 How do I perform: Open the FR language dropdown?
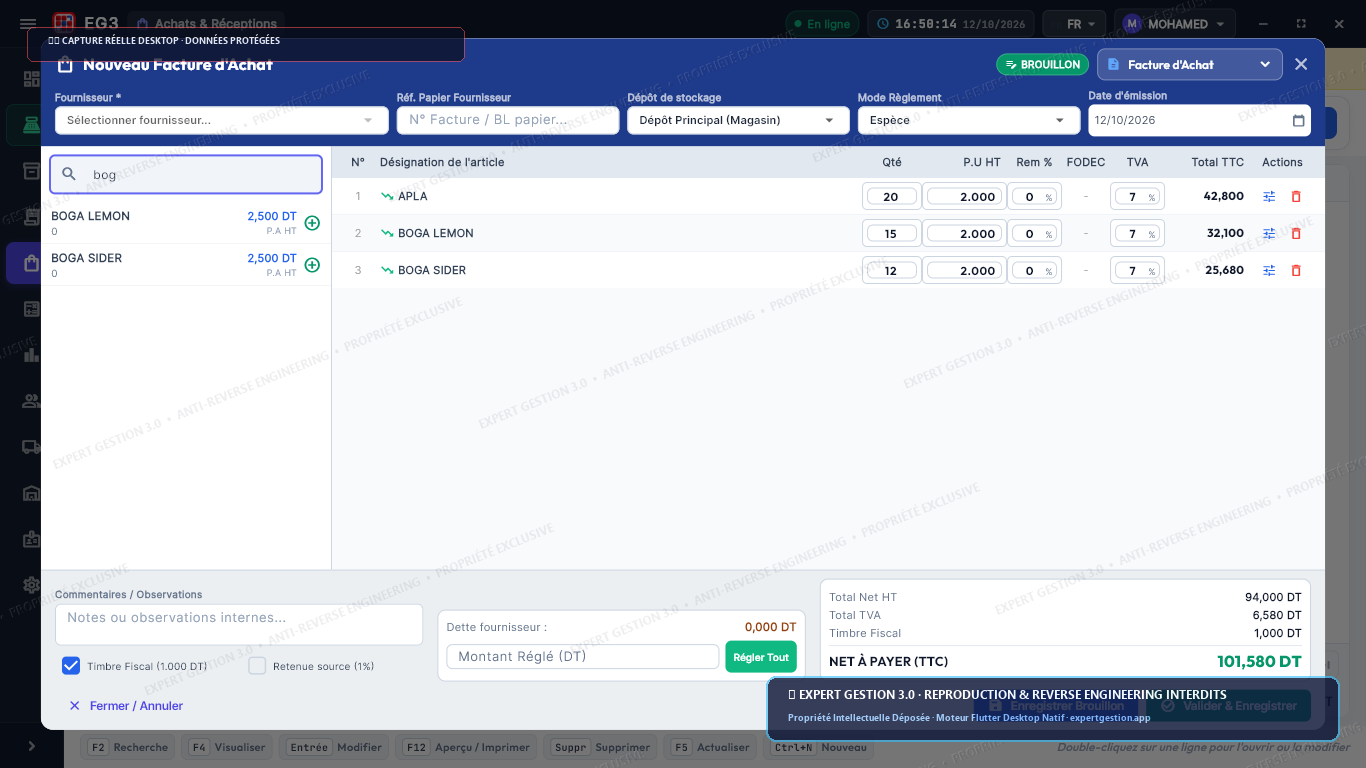coord(1074,24)
